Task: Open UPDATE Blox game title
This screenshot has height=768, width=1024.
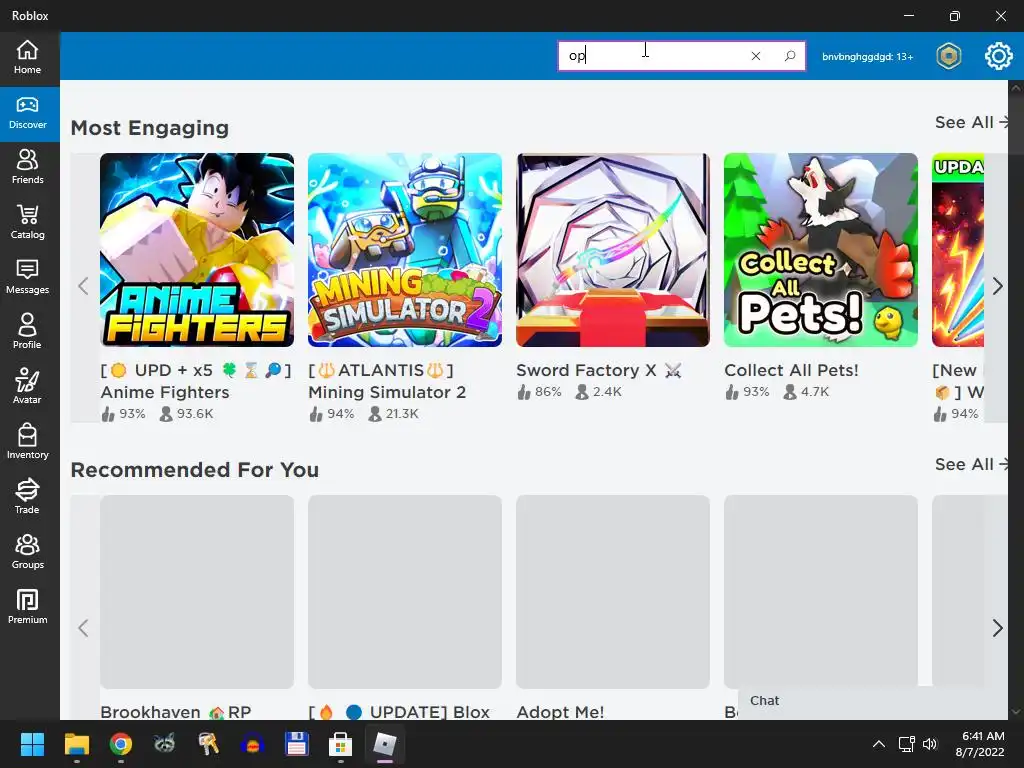Action: click(x=399, y=712)
